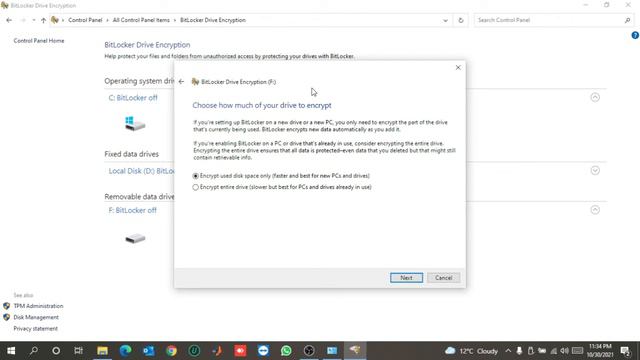Open WhatsApp from taskbar
640x360 pixels.
tap(286, 351)
